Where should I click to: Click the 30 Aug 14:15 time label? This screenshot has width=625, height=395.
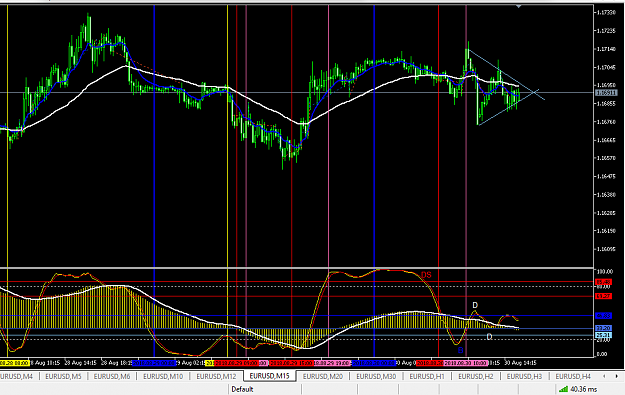520,363
